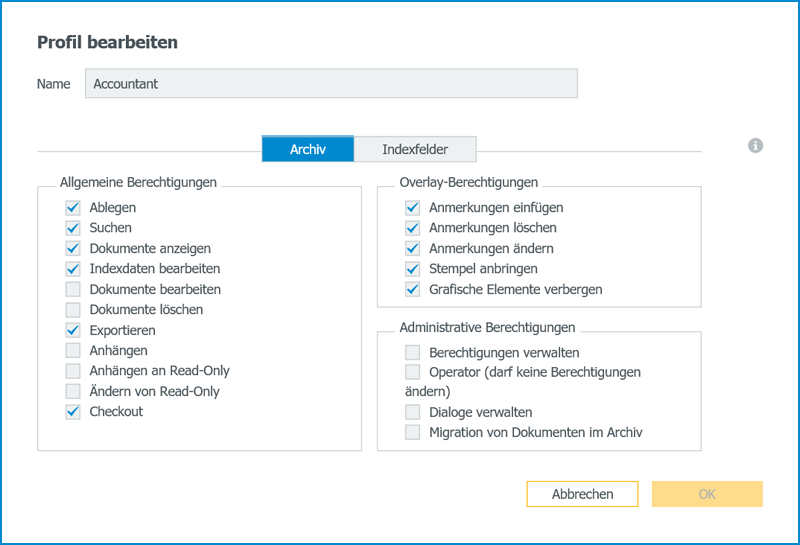Image resolution: width=800 pixels, height=545 pixels.
Task: Uncheck Stempel anbringen
Action: pyautogui.click(x=412, y=269)
